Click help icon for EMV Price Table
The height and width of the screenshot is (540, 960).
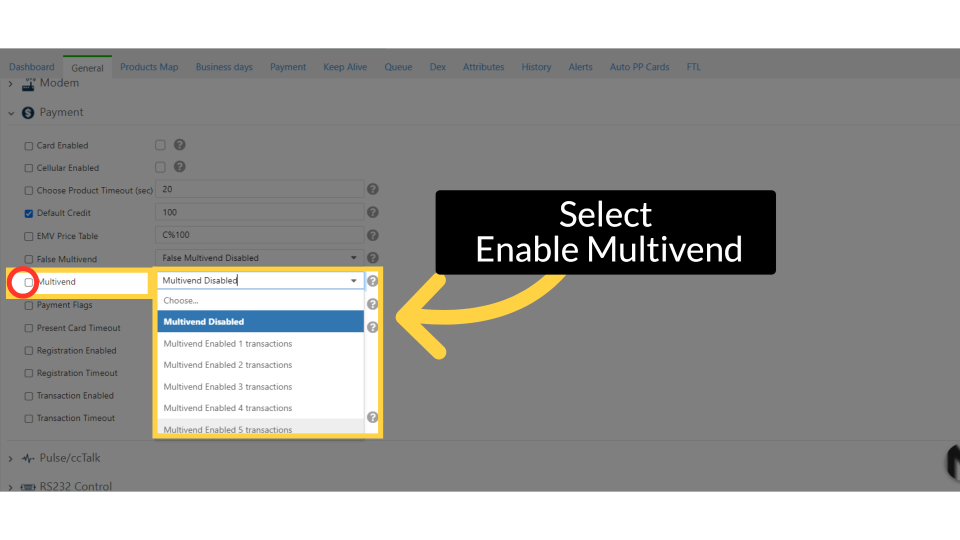(x=372, y=235)
